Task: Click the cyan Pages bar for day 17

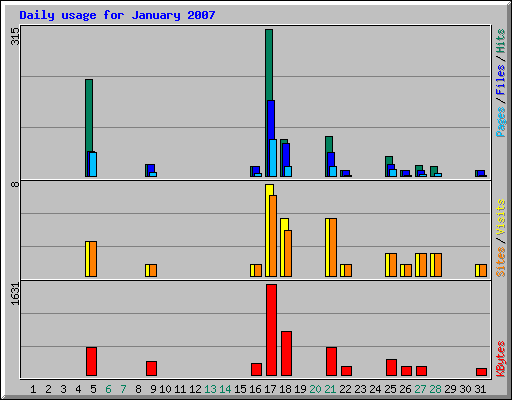Action: click(273, 158)
